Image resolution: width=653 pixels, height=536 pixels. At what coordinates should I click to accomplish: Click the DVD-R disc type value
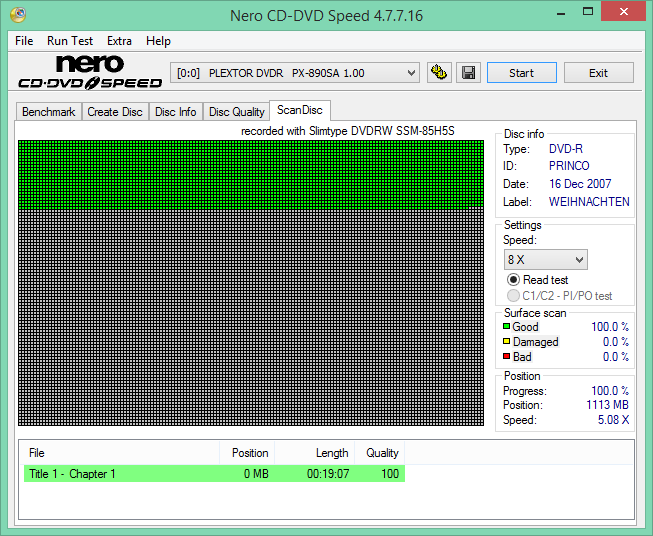pyautogui.click(x=566, y=149)
